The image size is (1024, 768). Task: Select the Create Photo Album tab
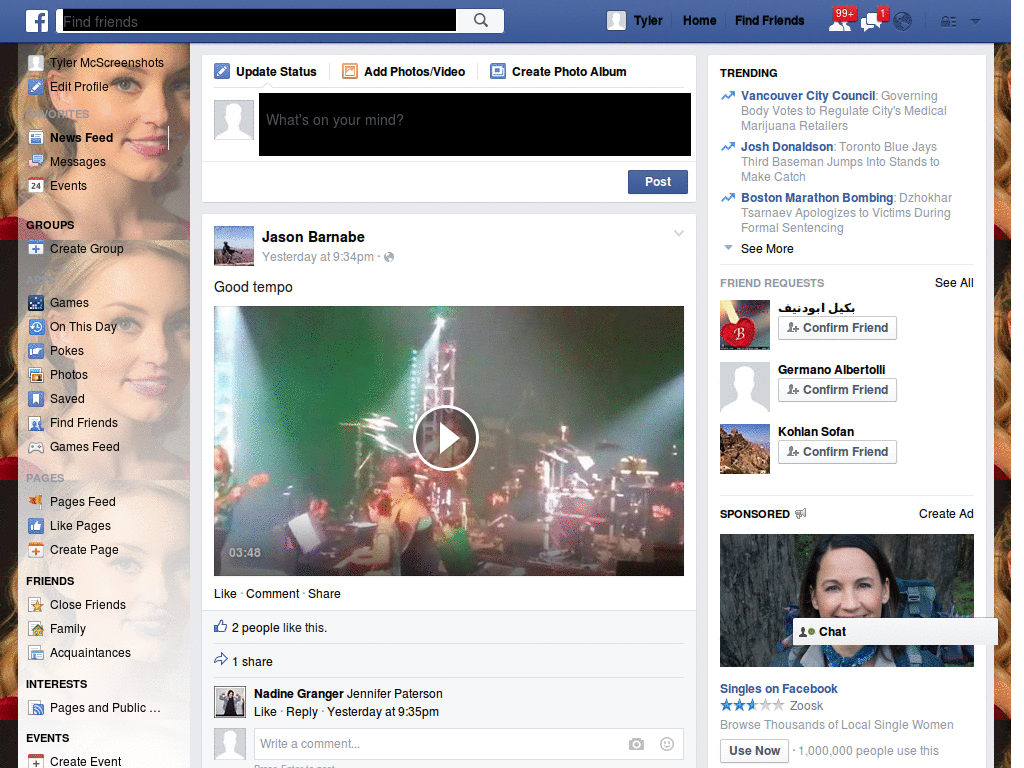[x=558, y=72]
